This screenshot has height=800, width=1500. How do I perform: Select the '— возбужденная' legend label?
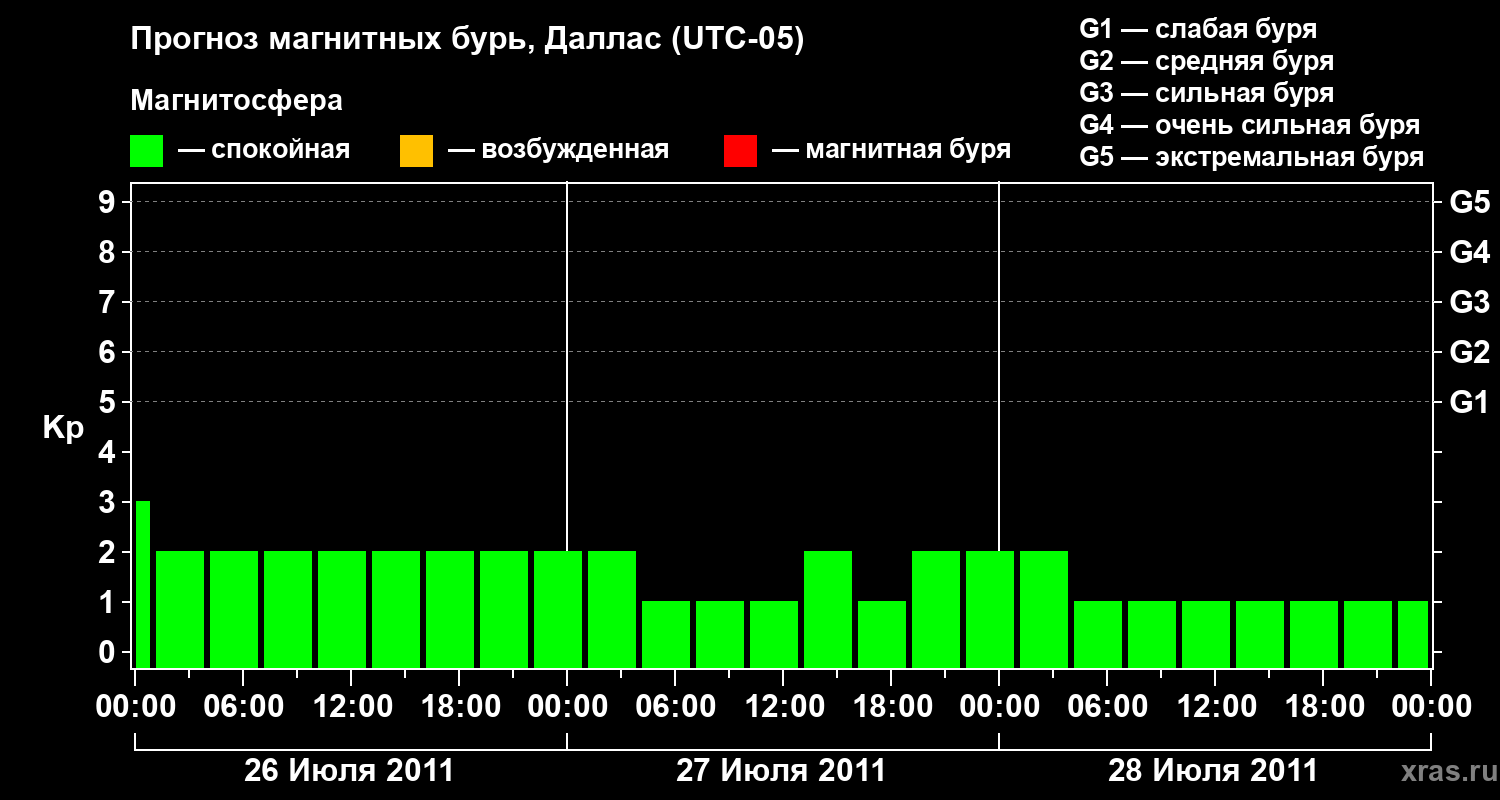point(558,150)
